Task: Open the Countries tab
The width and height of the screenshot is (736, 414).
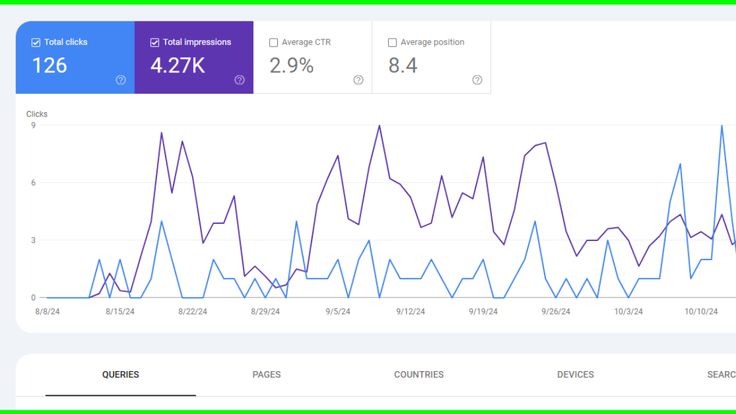Action: click(419, 375)
